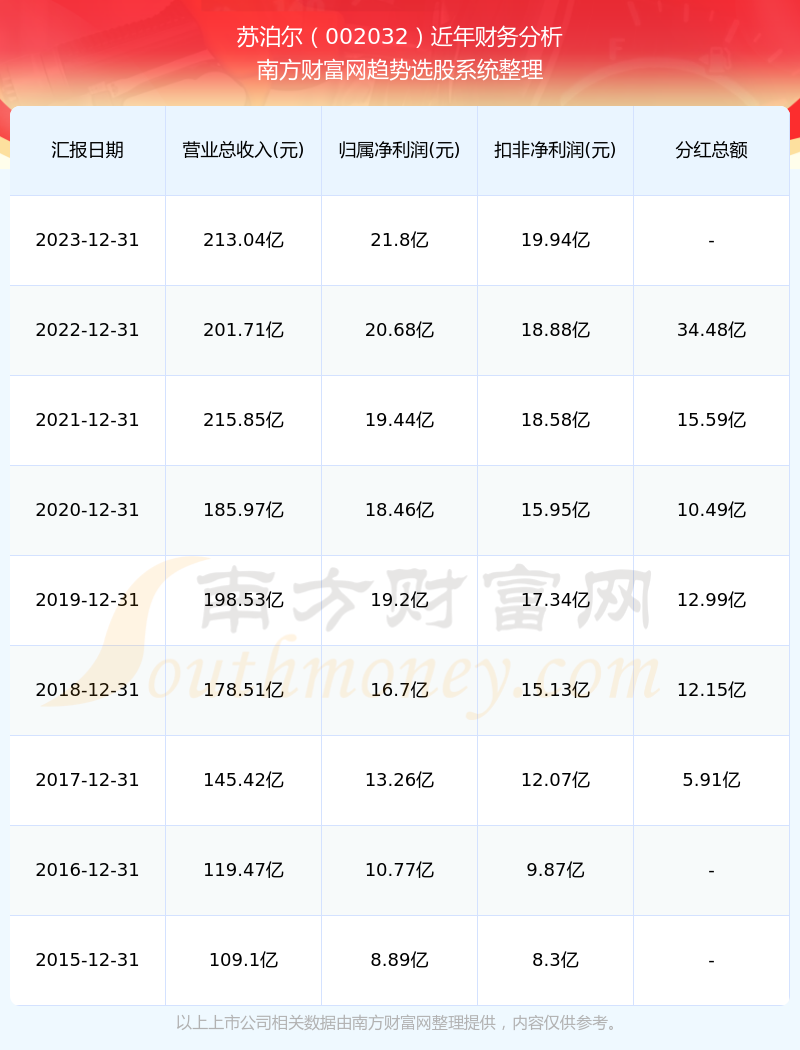Click the dividend value 12.99亿
The height and width of the screenshot is (1050, 800).
pos(712,600)
